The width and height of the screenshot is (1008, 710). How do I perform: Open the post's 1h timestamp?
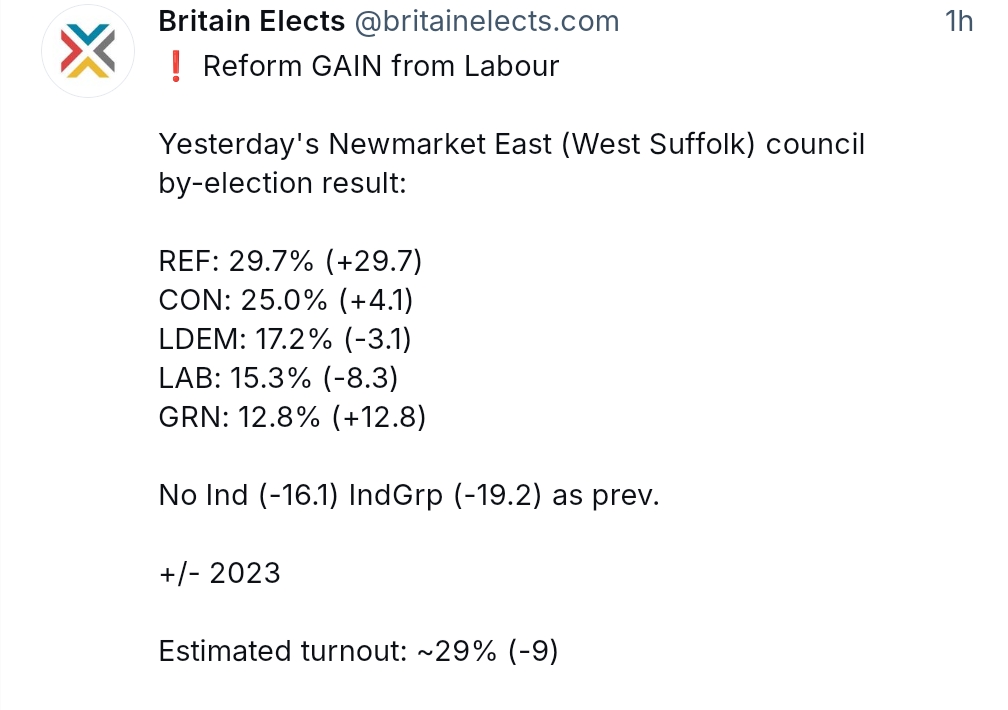click(x=958, y=21)
